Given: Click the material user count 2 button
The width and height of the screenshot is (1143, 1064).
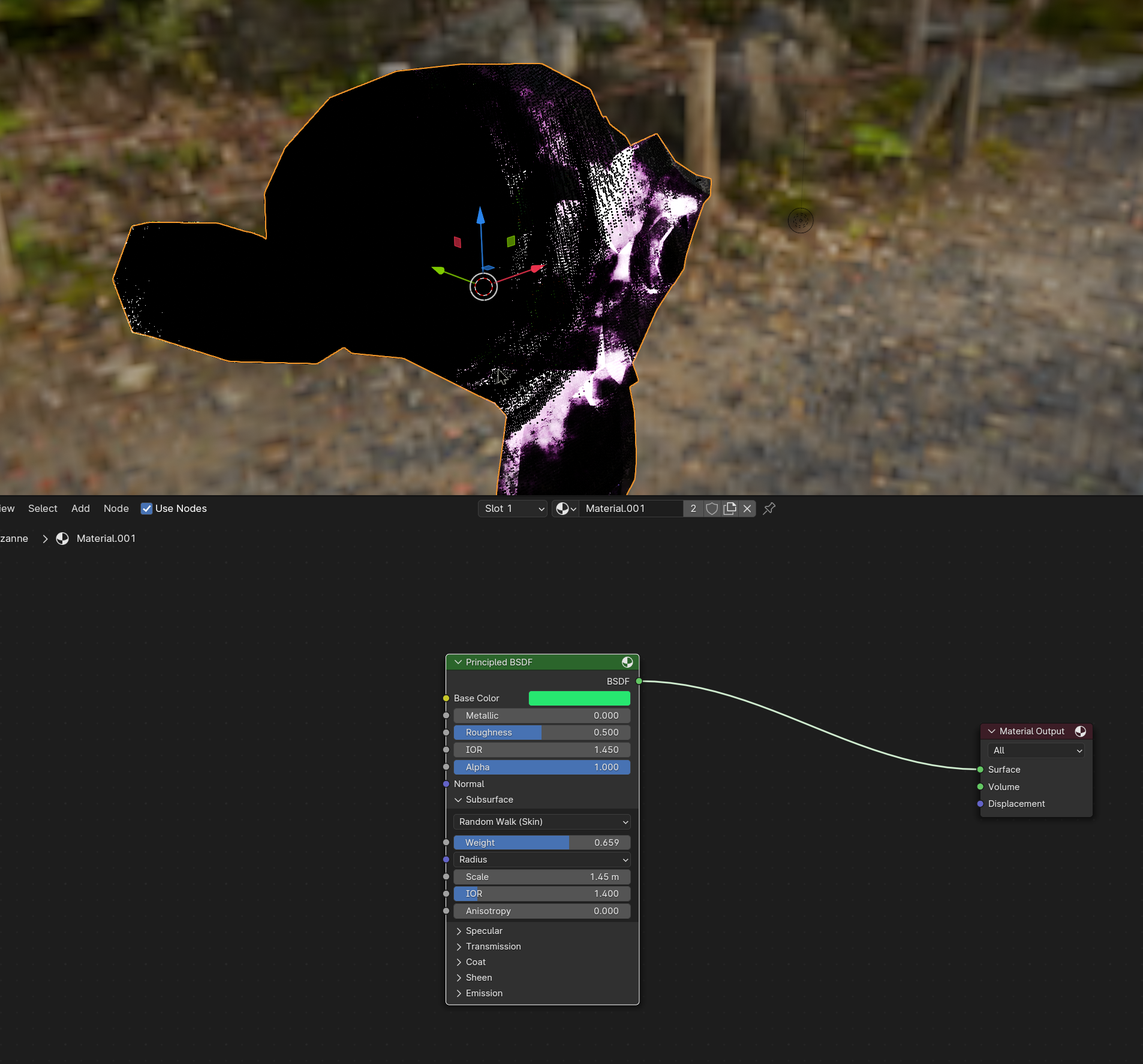Looking at the screenshot, I should [693, 508].
